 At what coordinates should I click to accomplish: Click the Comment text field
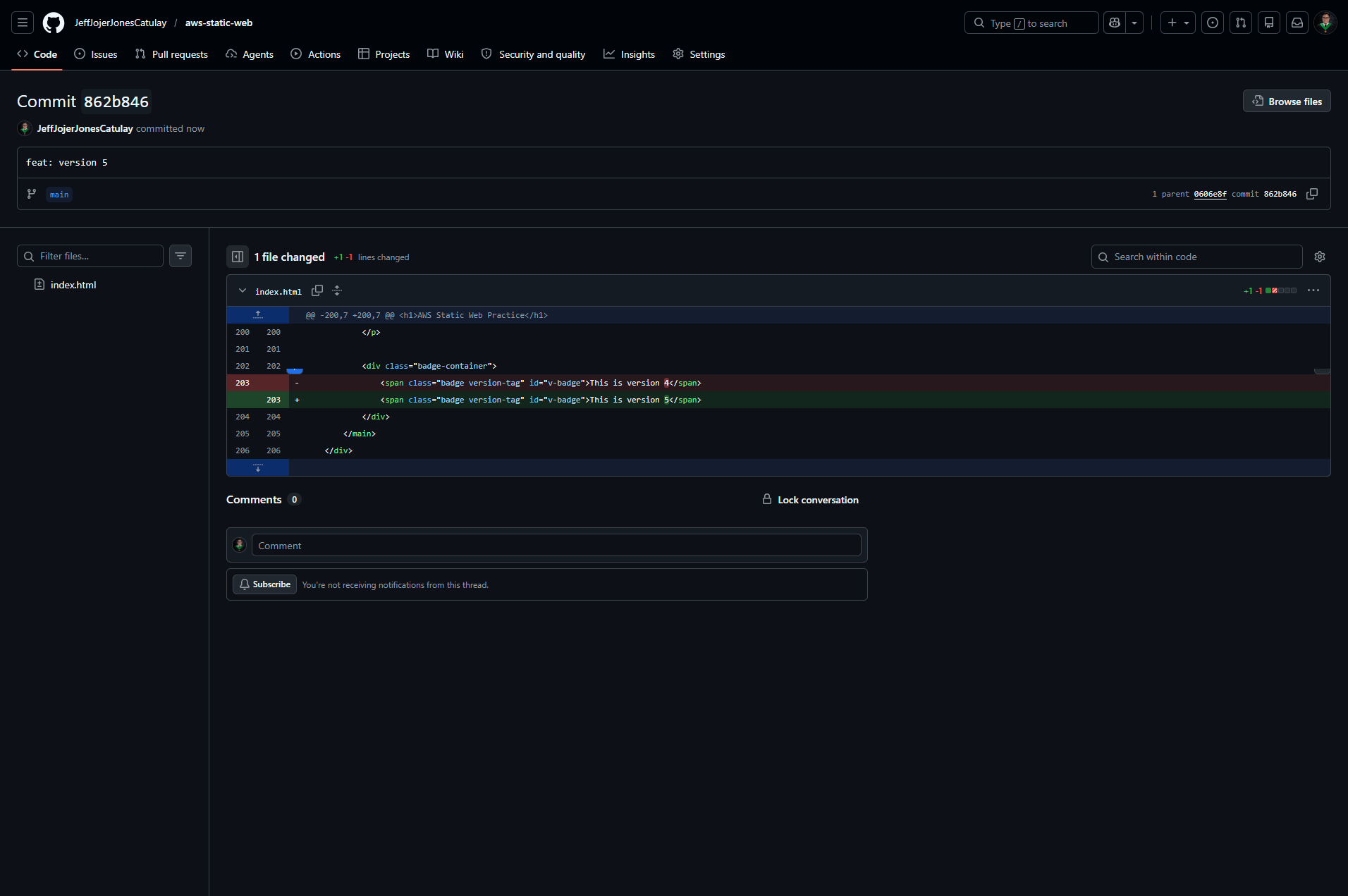pyautogui.click(x=556, y=545)
